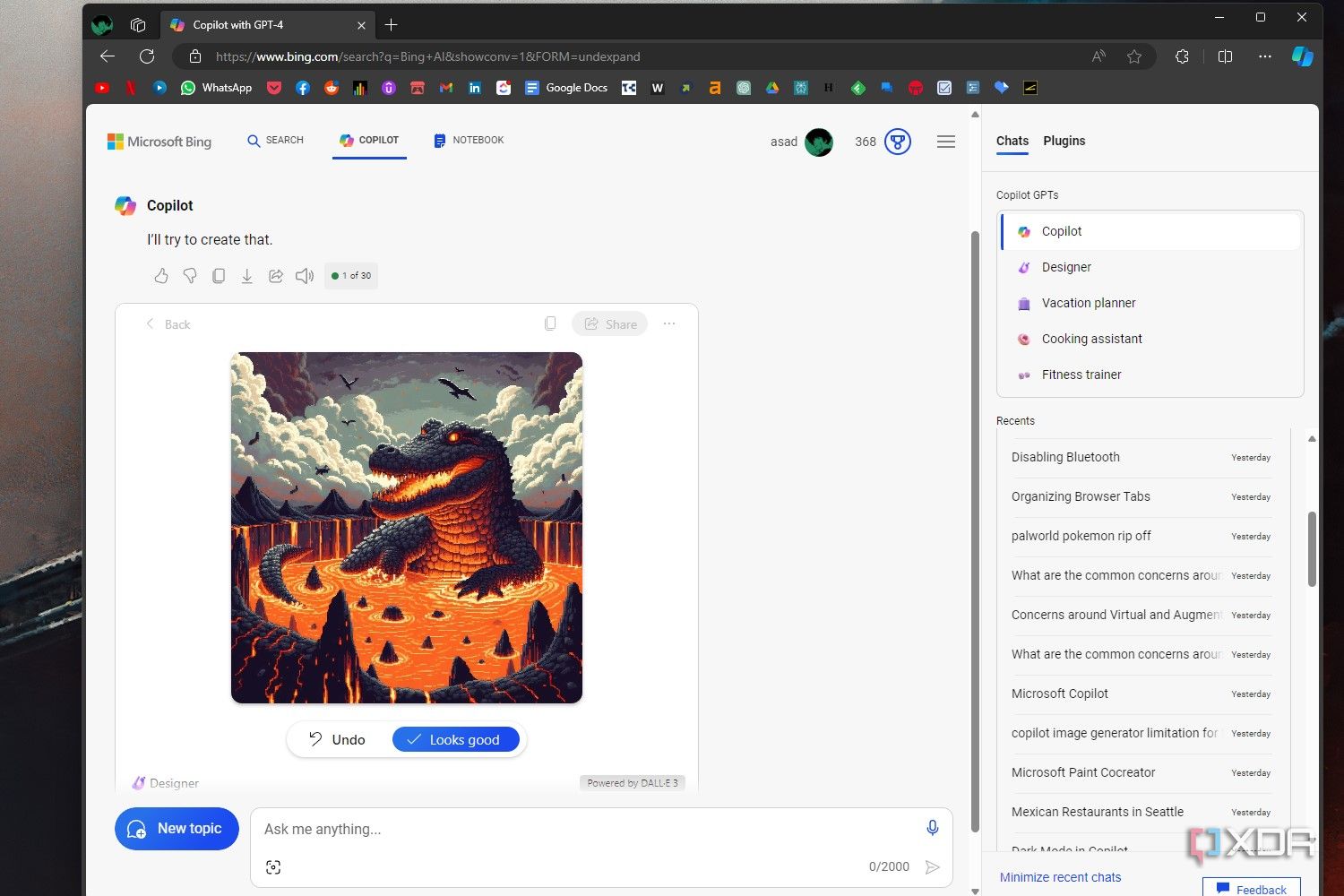
Task: Start a New topic
Action: pos(177,829)
